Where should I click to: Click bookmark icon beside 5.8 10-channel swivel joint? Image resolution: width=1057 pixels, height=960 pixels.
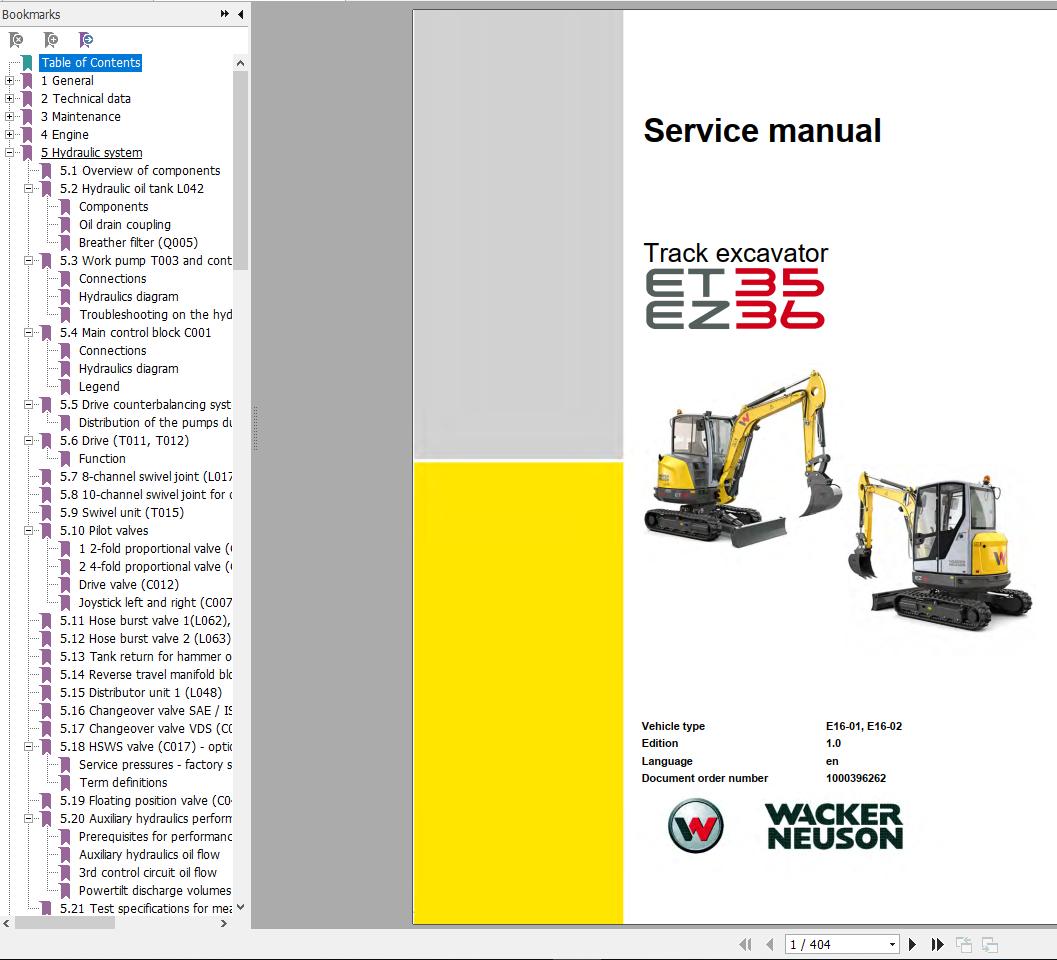tap(47, 495)
